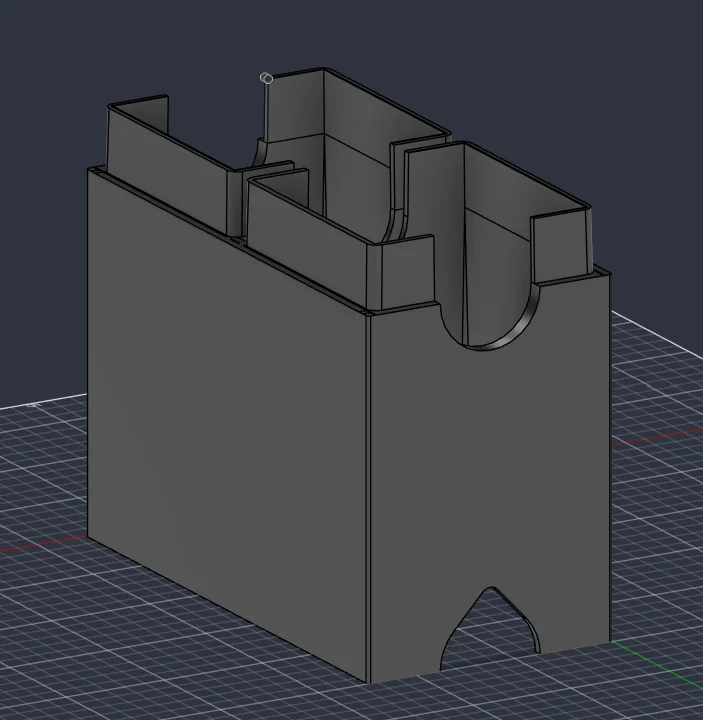Select the highlighted vertical edge below cursor marker
This screenshot has width=703, height=720.
266,112
